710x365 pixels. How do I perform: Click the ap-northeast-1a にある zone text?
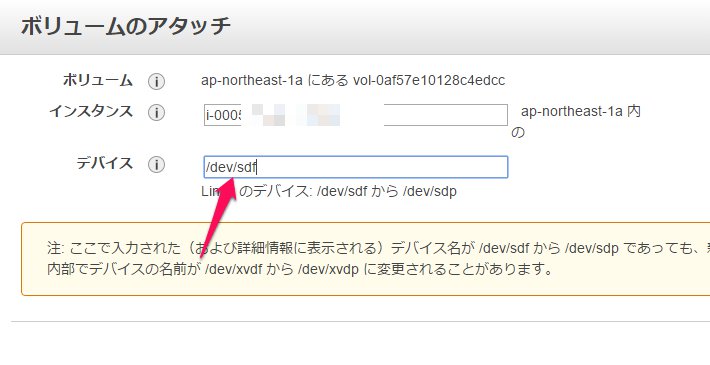point(275,81)
